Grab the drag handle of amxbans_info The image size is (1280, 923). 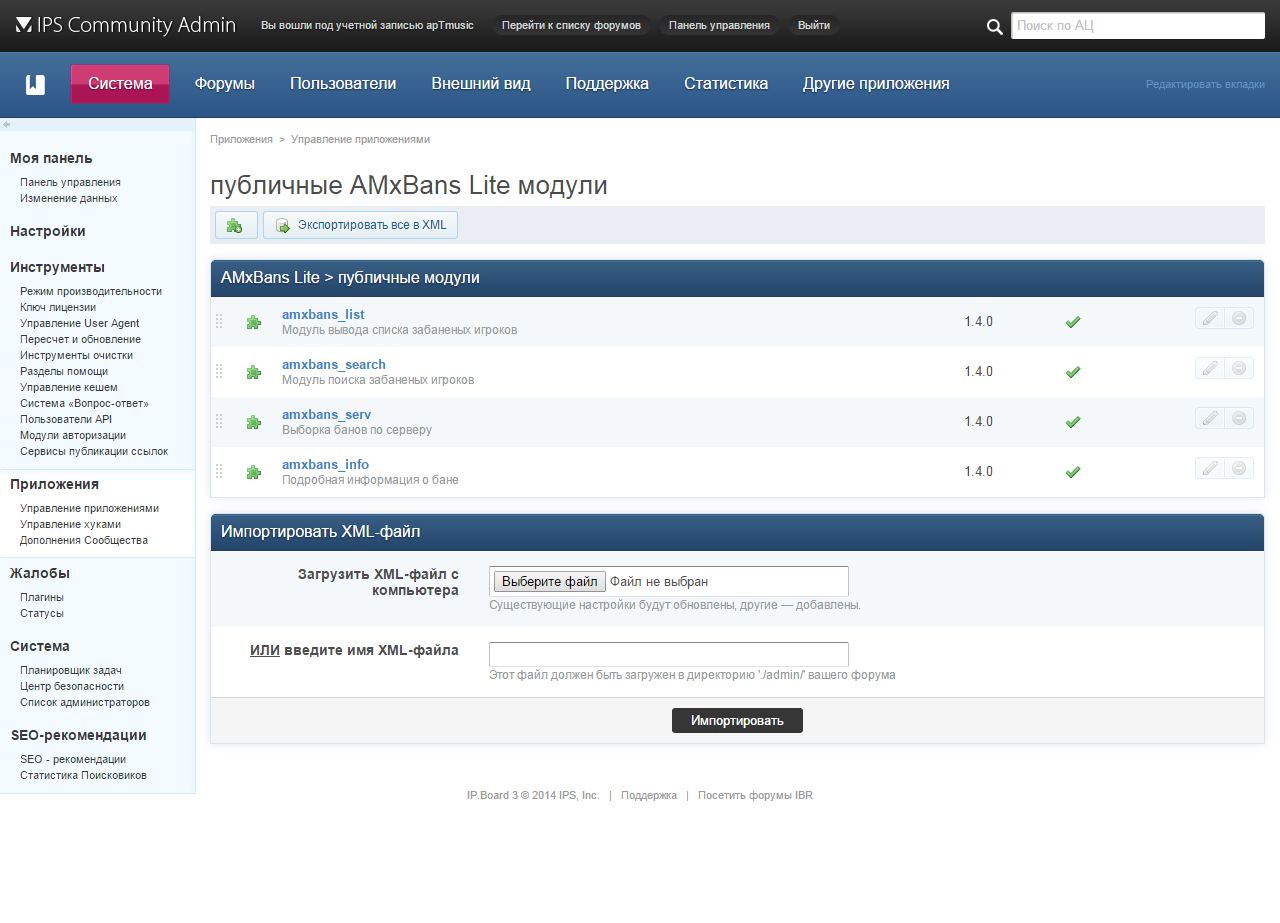(x=219, y=472)
